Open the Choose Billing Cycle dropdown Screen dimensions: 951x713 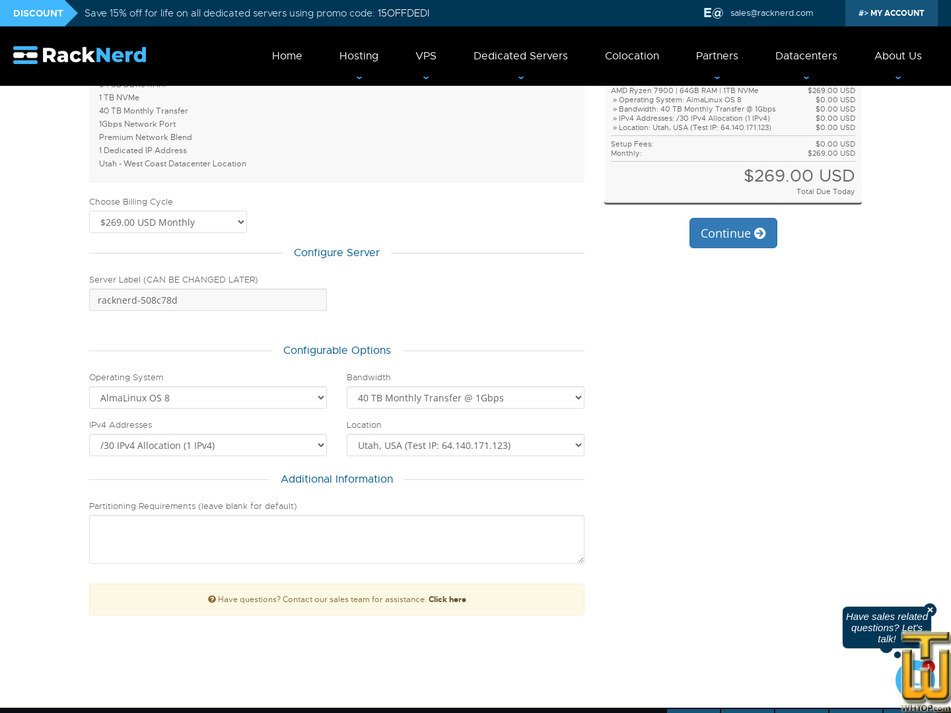point(167,221)
